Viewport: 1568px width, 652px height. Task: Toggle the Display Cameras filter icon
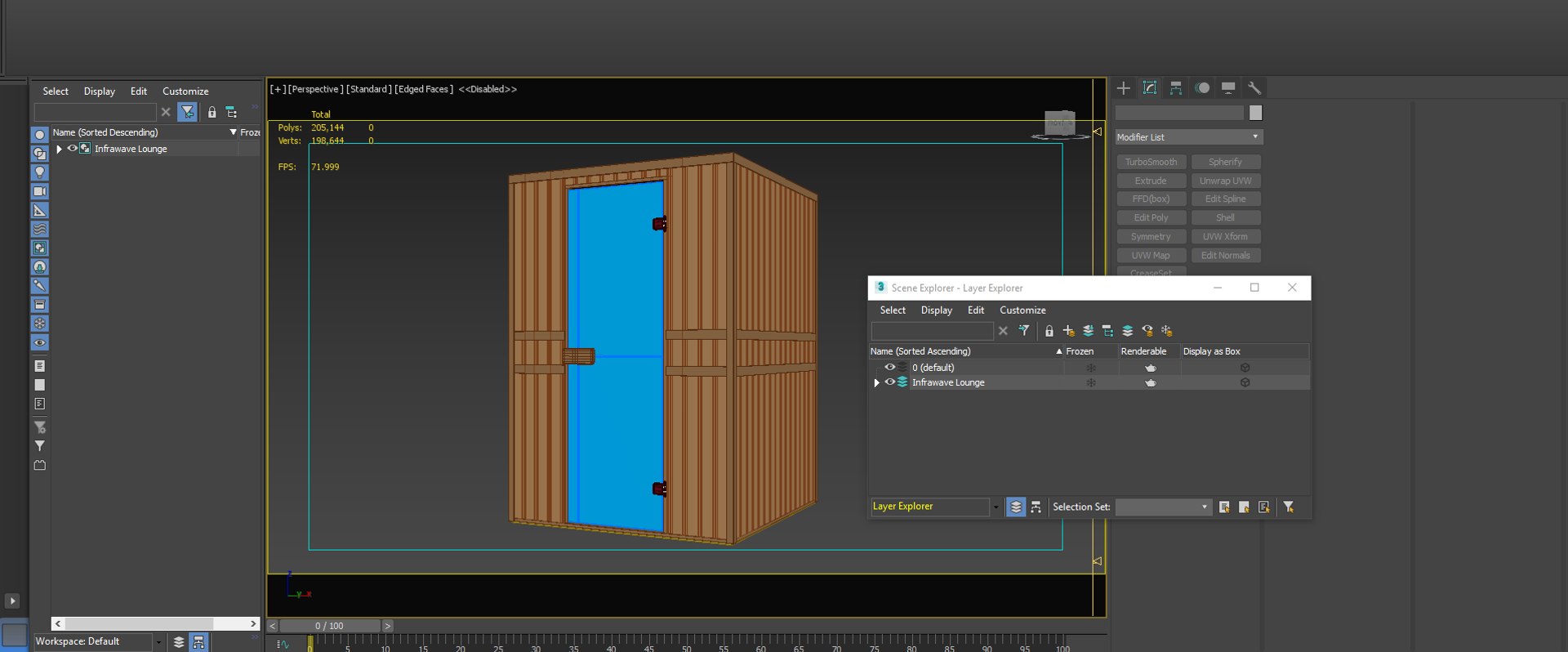point(39,191)
